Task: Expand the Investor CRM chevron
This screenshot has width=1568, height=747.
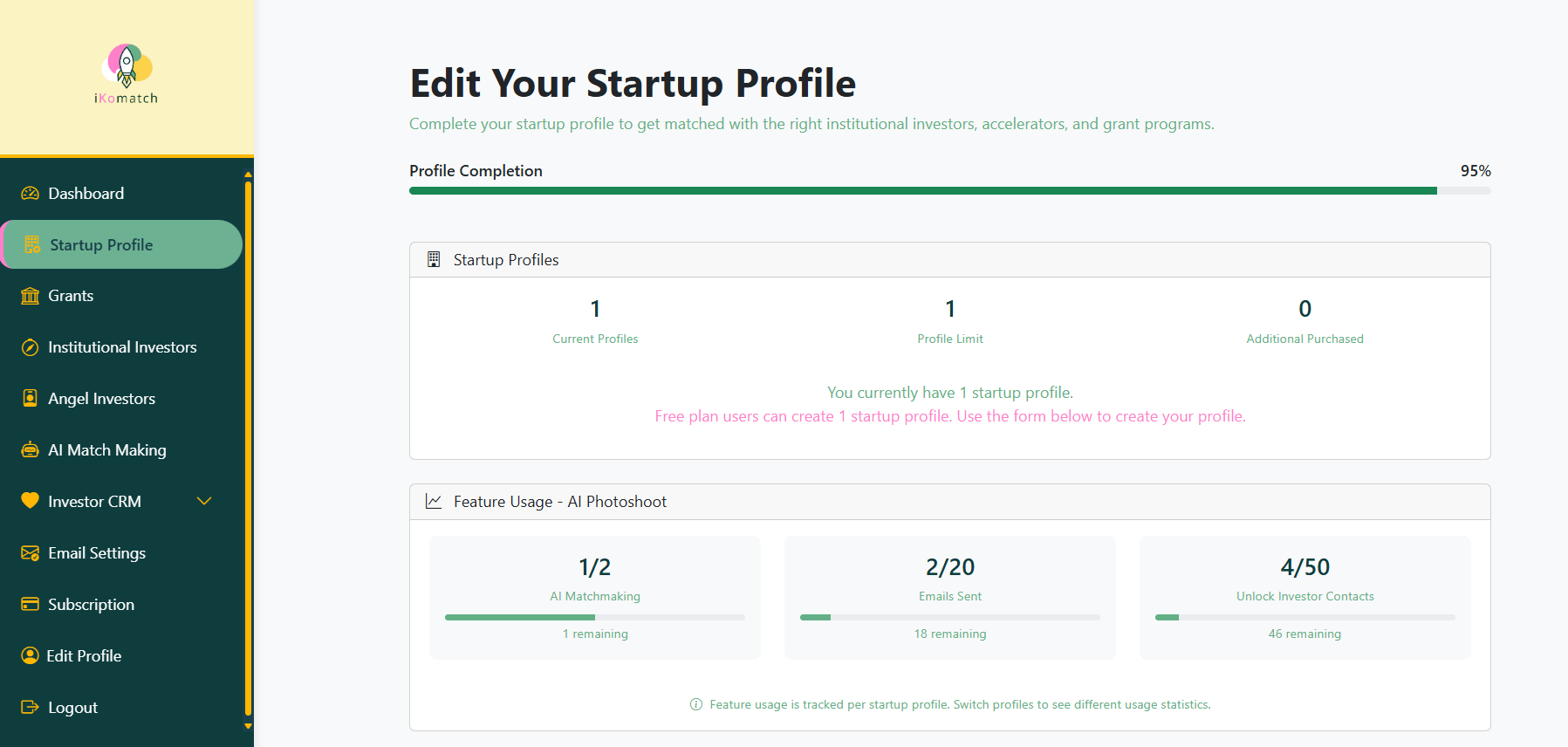Action: point(204,501)
